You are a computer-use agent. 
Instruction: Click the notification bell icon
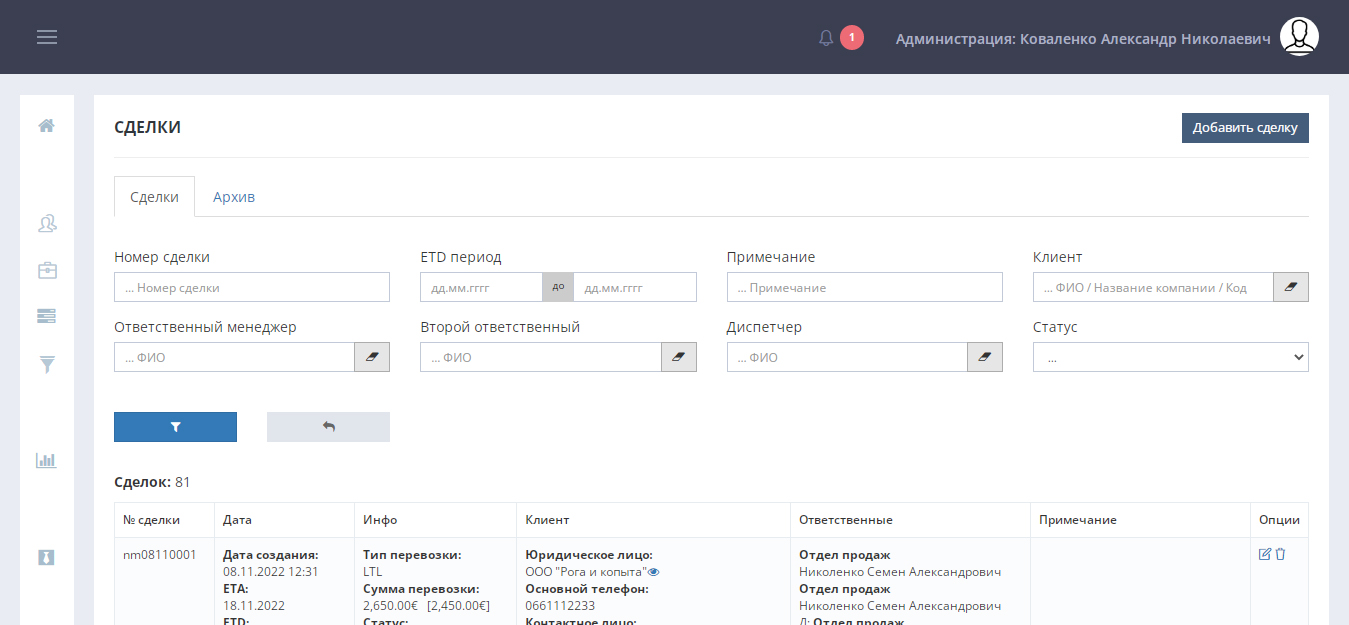click(826, 38)
